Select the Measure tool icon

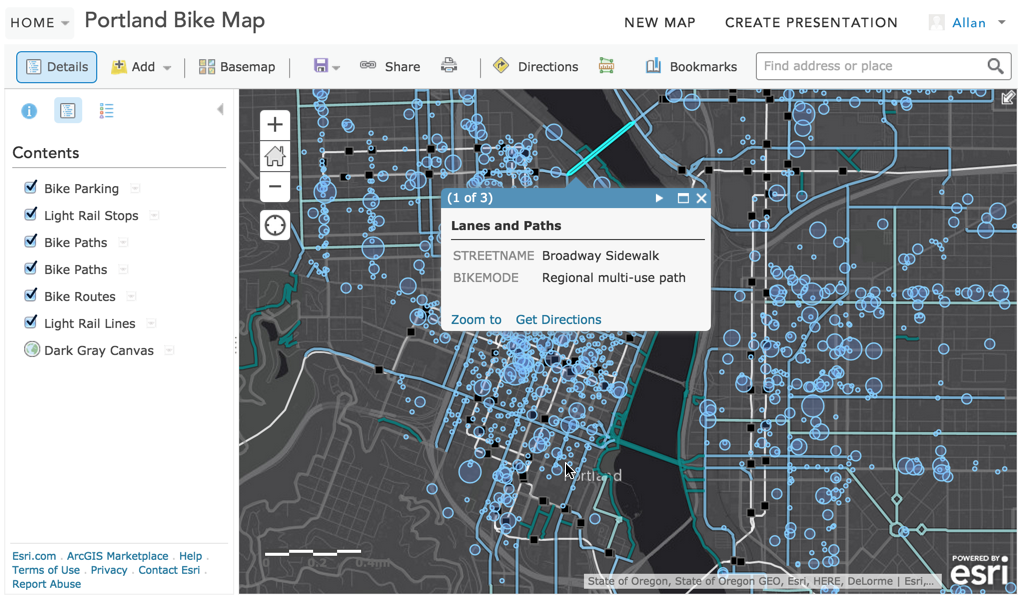[x=606, y=65]
